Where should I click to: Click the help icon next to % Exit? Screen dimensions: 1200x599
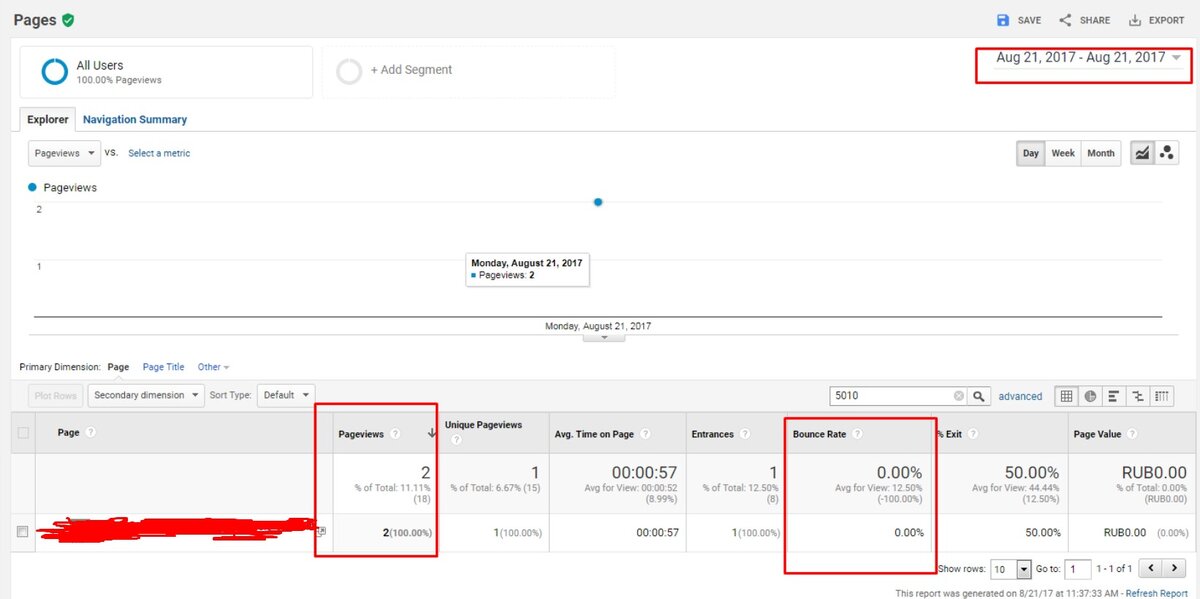click(972, 434)
